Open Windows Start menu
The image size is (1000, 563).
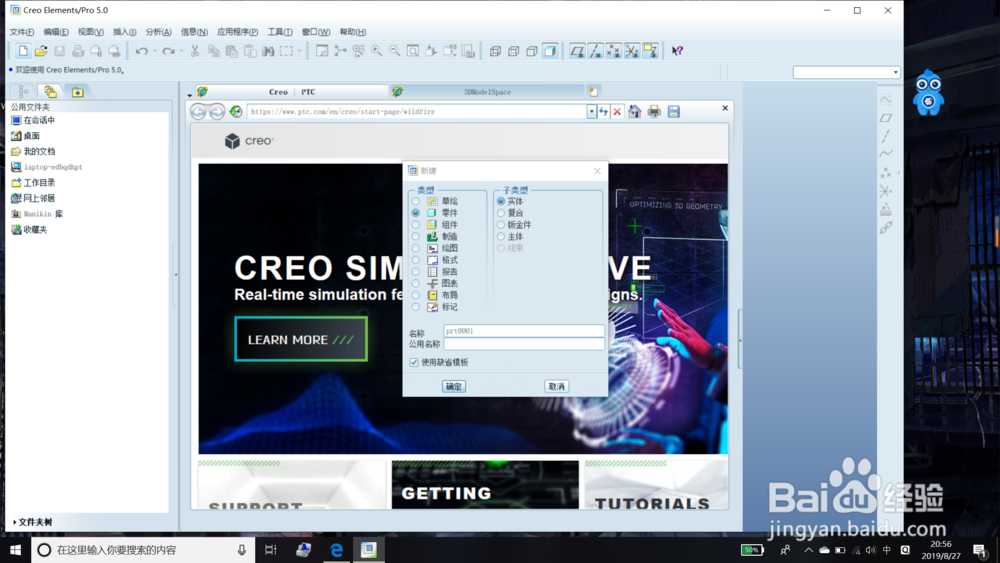[15, 550]
